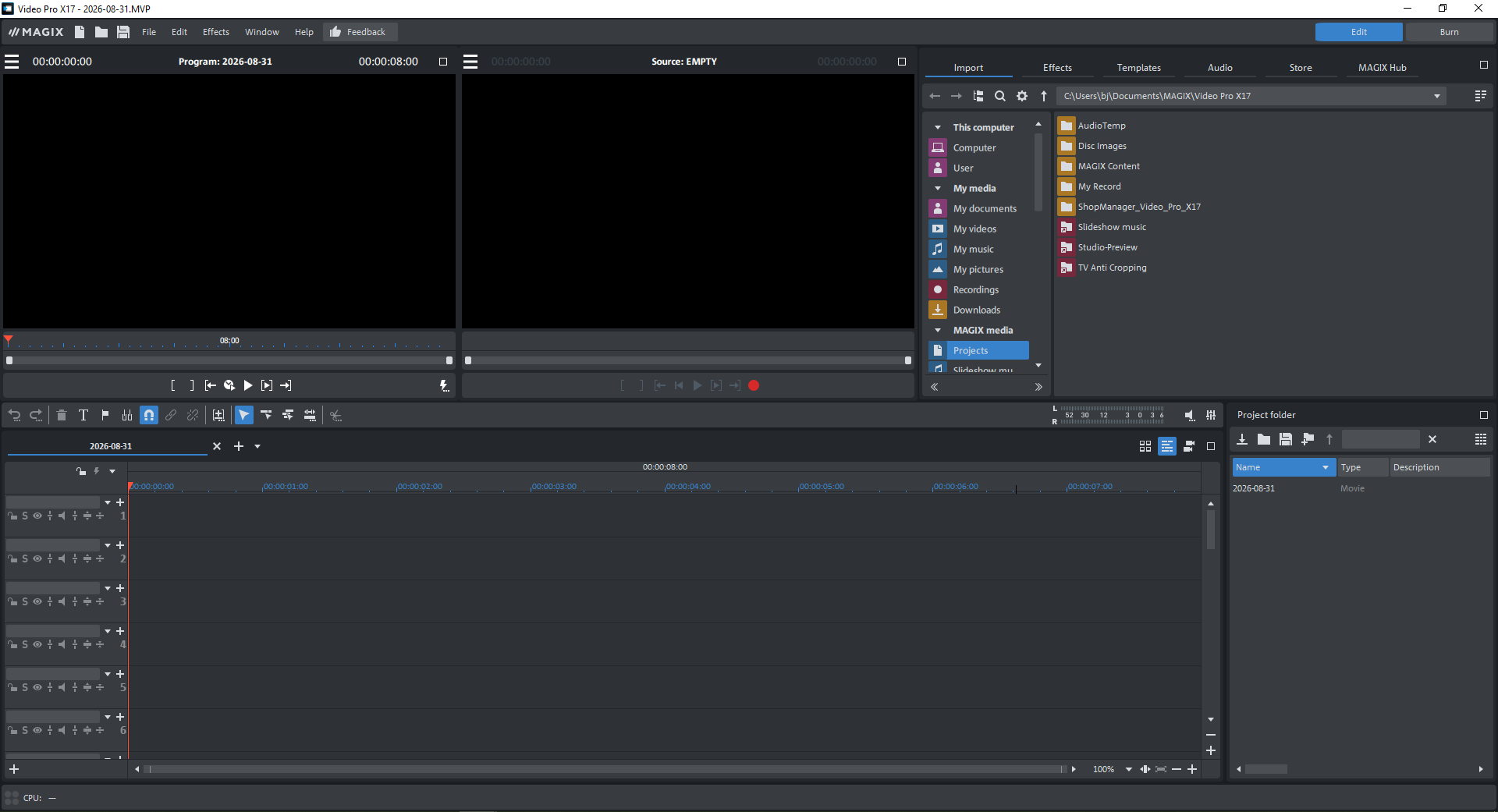This screenshot has height=812, width=1498.
Task: Open the Effects menu in menu bar
Action: pos(216,32)
